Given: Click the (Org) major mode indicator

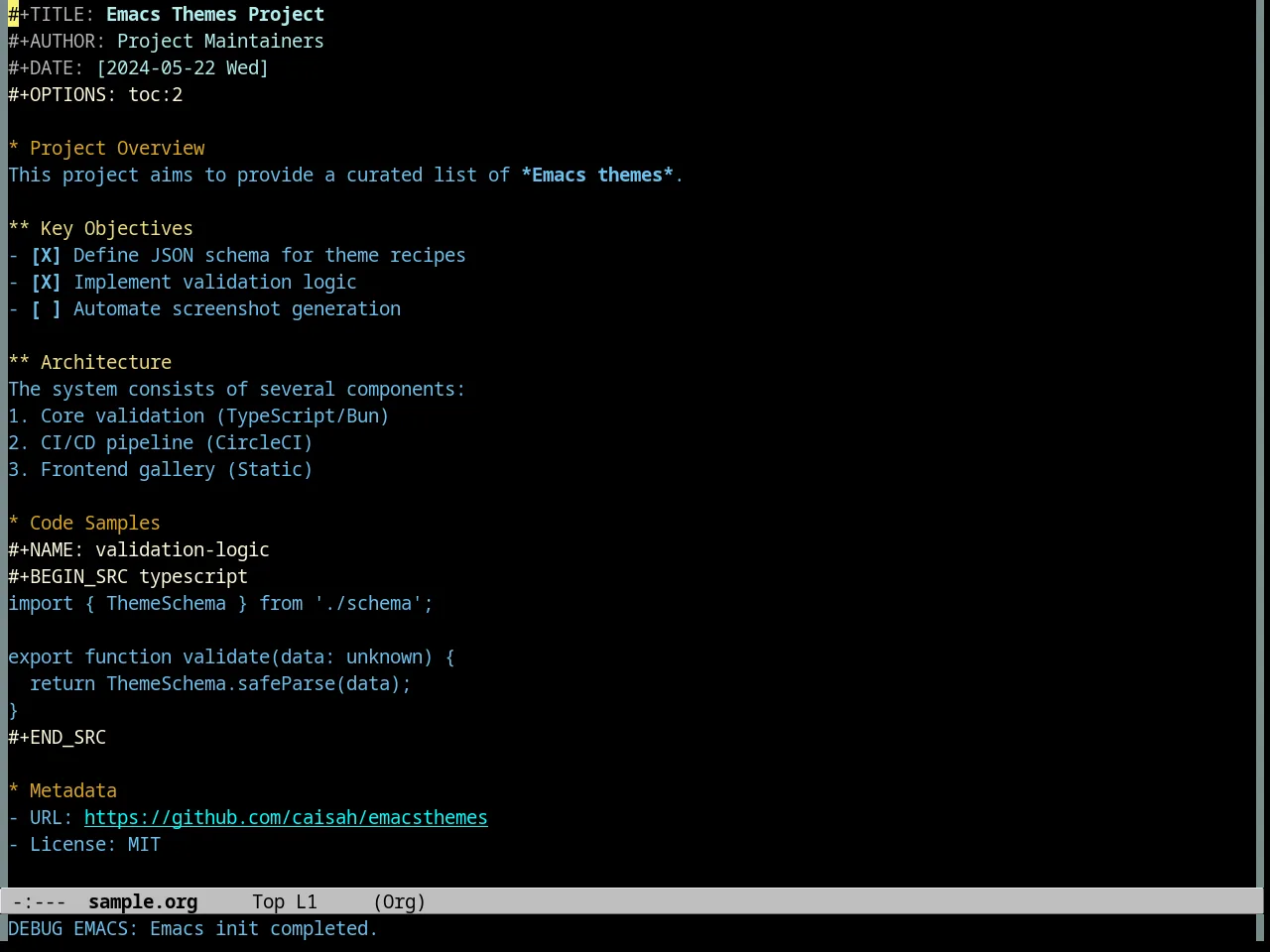Looking at the screenshot, I should pyautogui.click(x=400, y=902).
